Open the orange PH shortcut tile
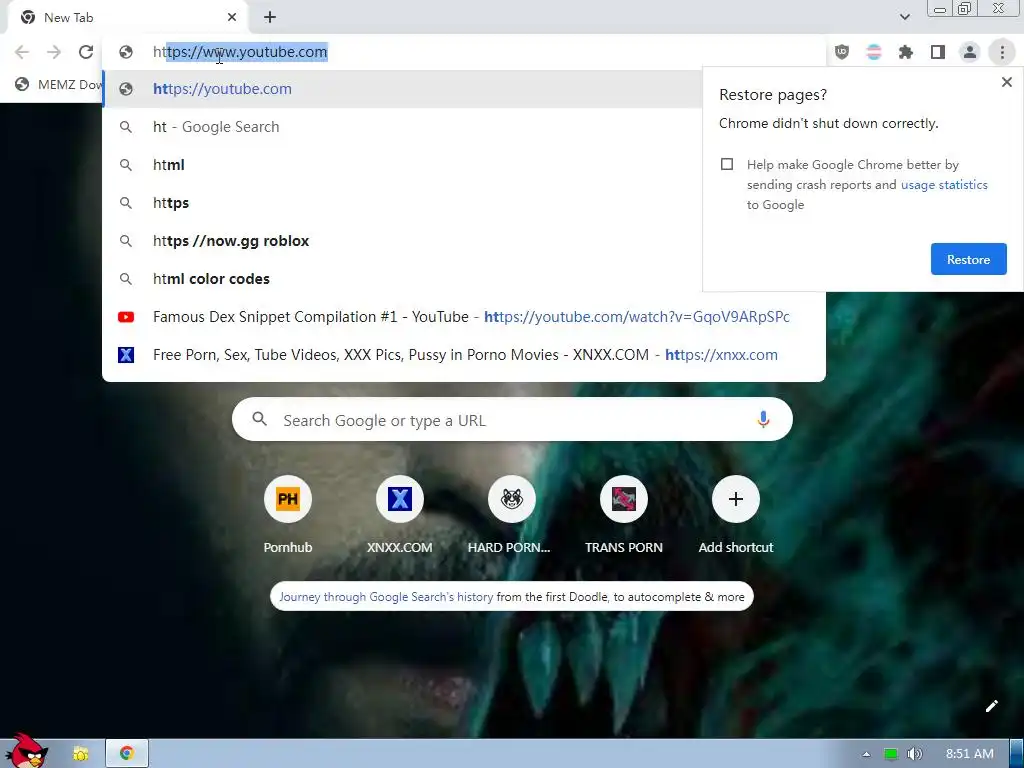This screenshot has height=768, width=1024. tap(287, 499)
